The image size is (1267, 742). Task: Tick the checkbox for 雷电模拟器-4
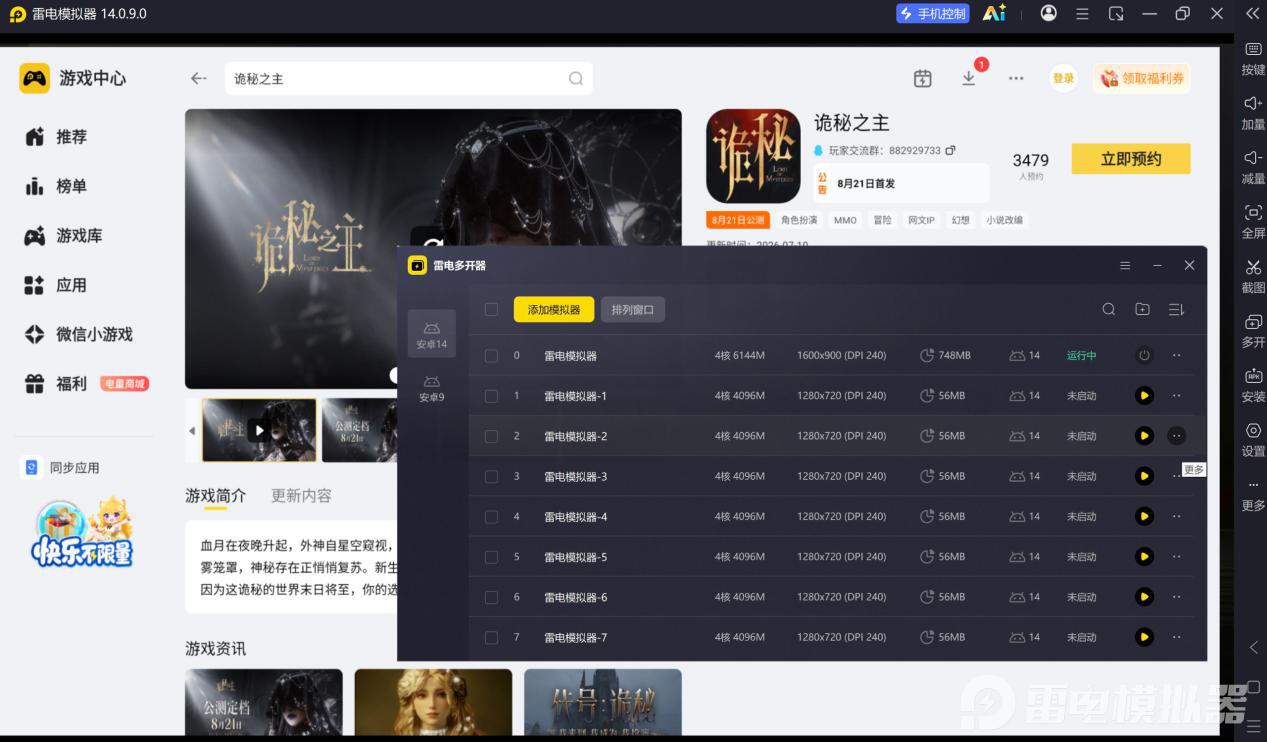(x=491, y=517)
